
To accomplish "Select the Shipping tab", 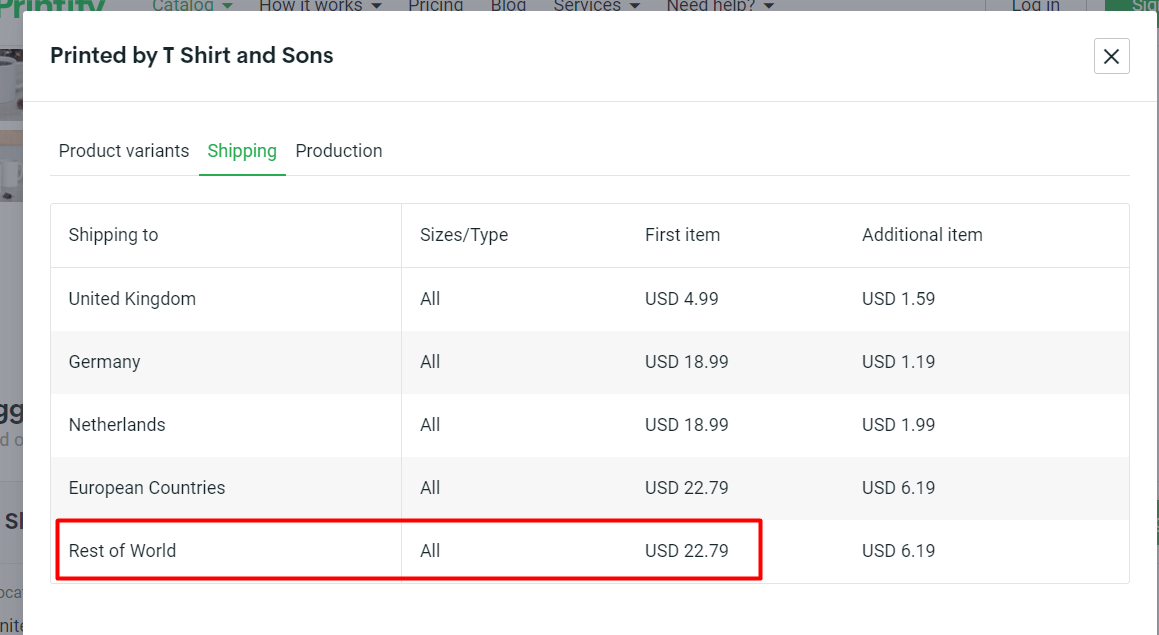I will pyautogui.click(x=242, y=151).
